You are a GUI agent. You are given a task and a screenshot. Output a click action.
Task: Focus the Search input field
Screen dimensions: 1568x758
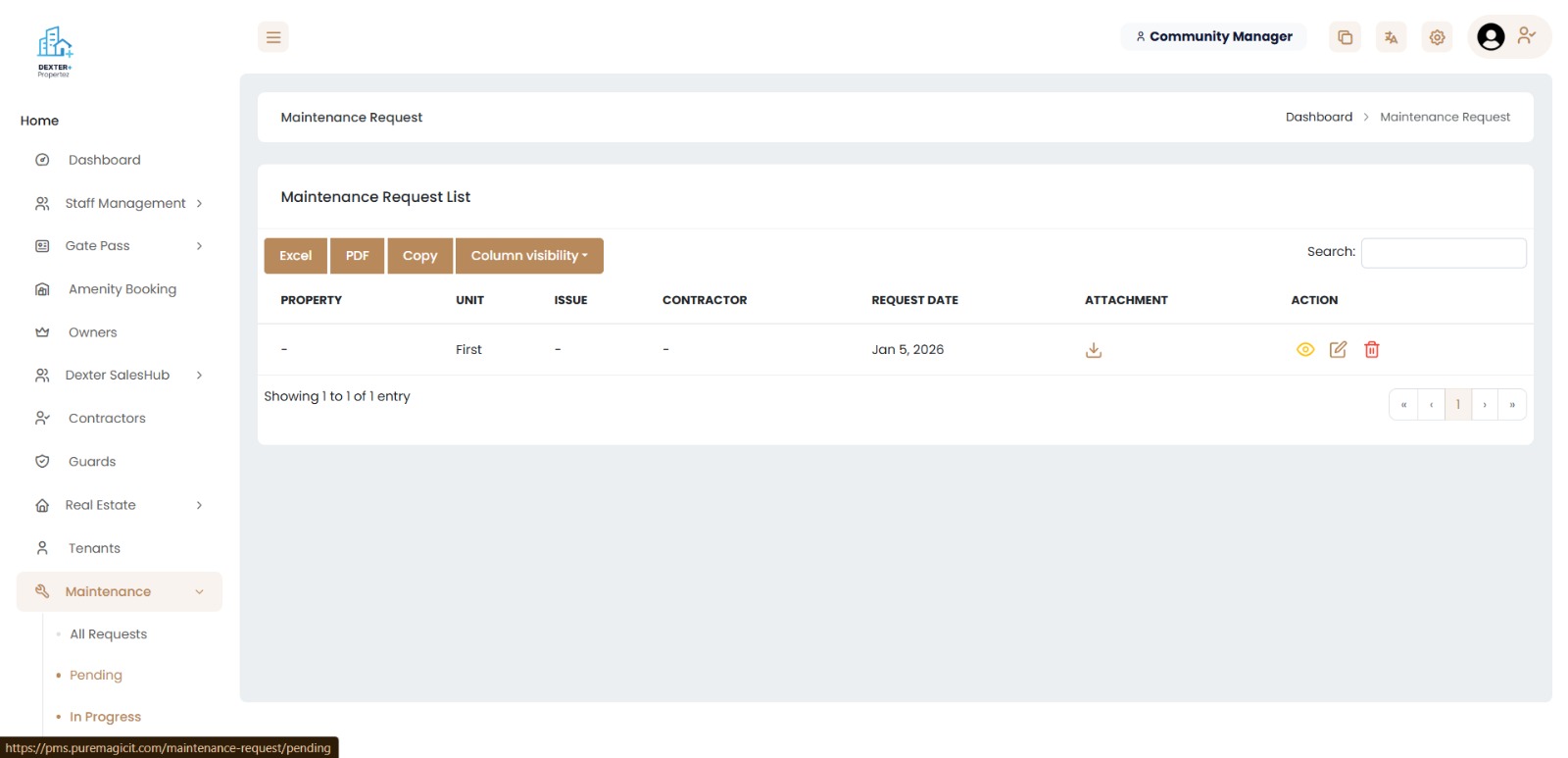1444,253
